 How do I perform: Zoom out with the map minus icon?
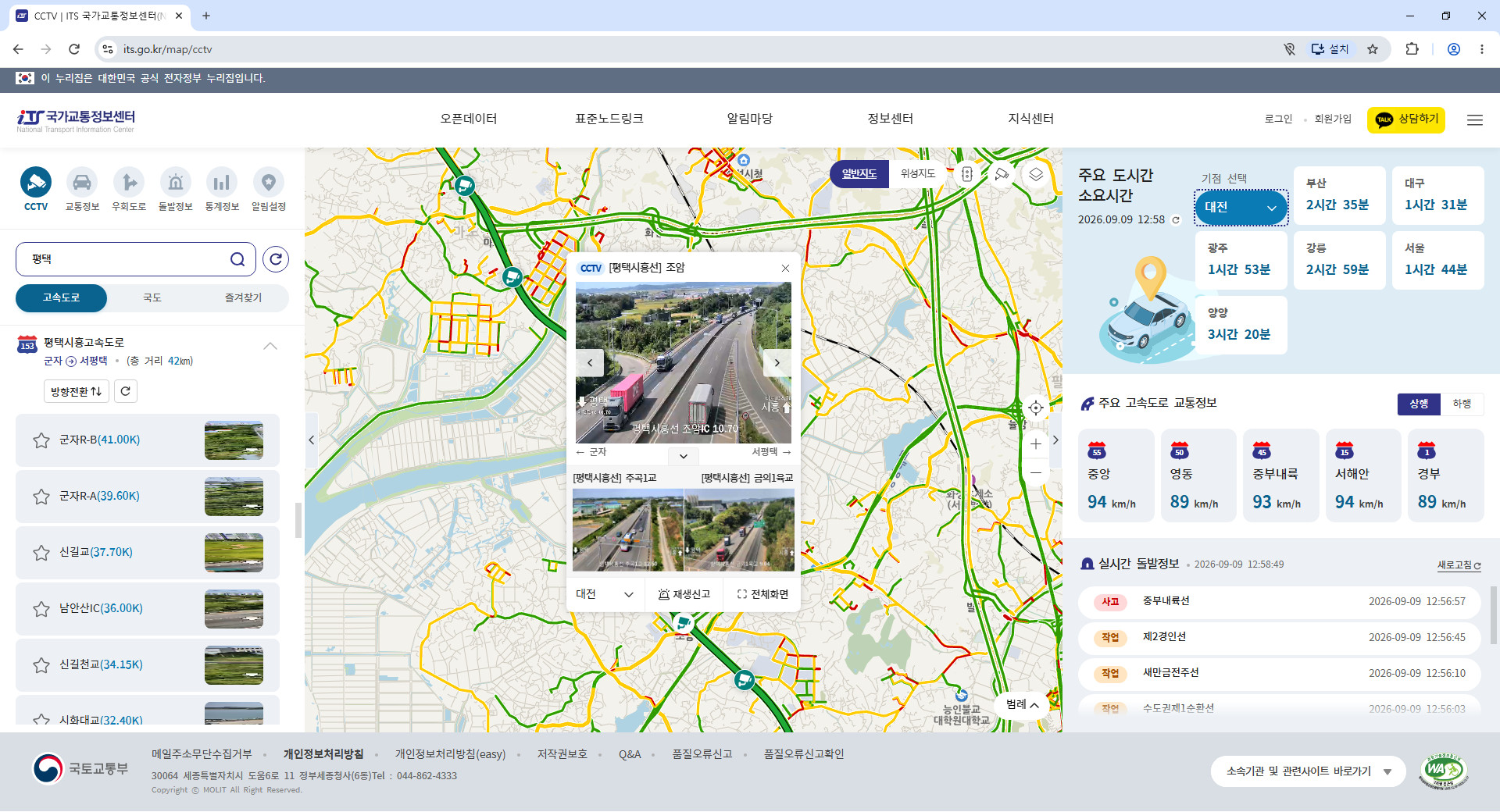point(1036,472)
